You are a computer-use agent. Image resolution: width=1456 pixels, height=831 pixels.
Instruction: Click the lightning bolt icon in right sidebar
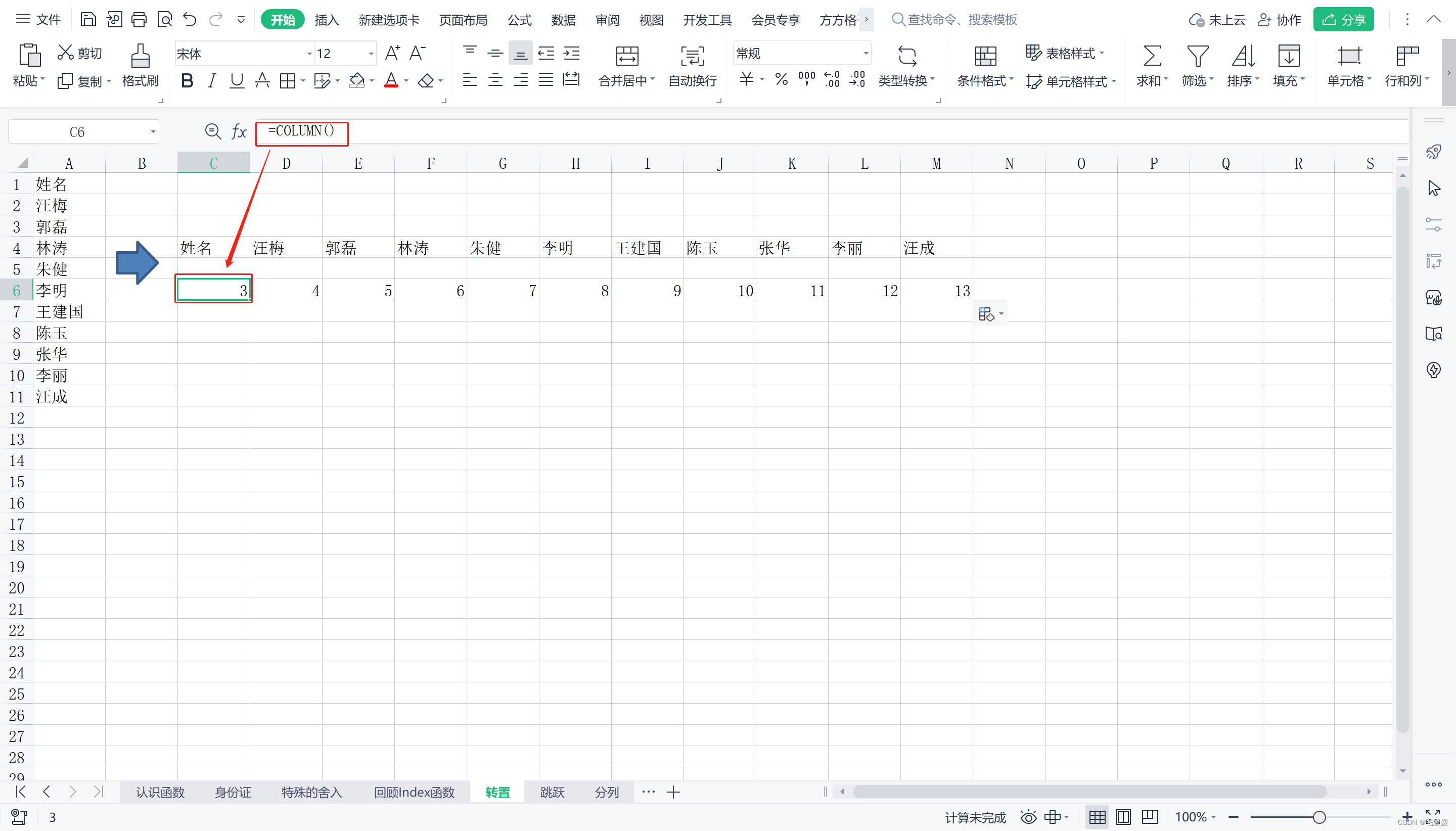(1433, 370)
